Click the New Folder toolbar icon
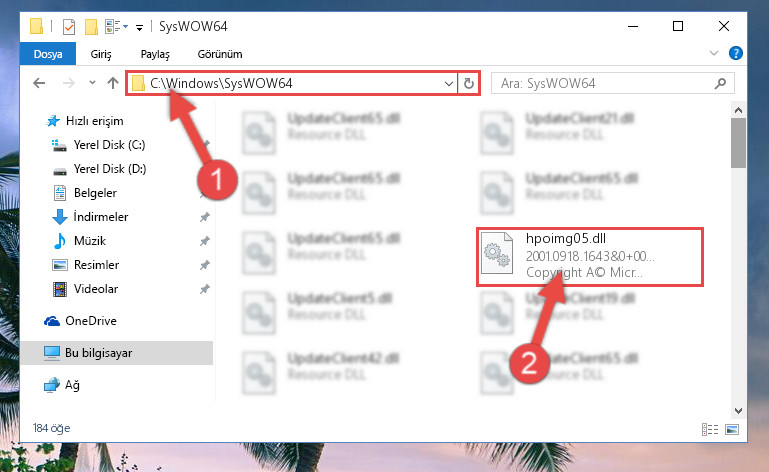This screenshot has width=769, height=472. click(91, 26)
